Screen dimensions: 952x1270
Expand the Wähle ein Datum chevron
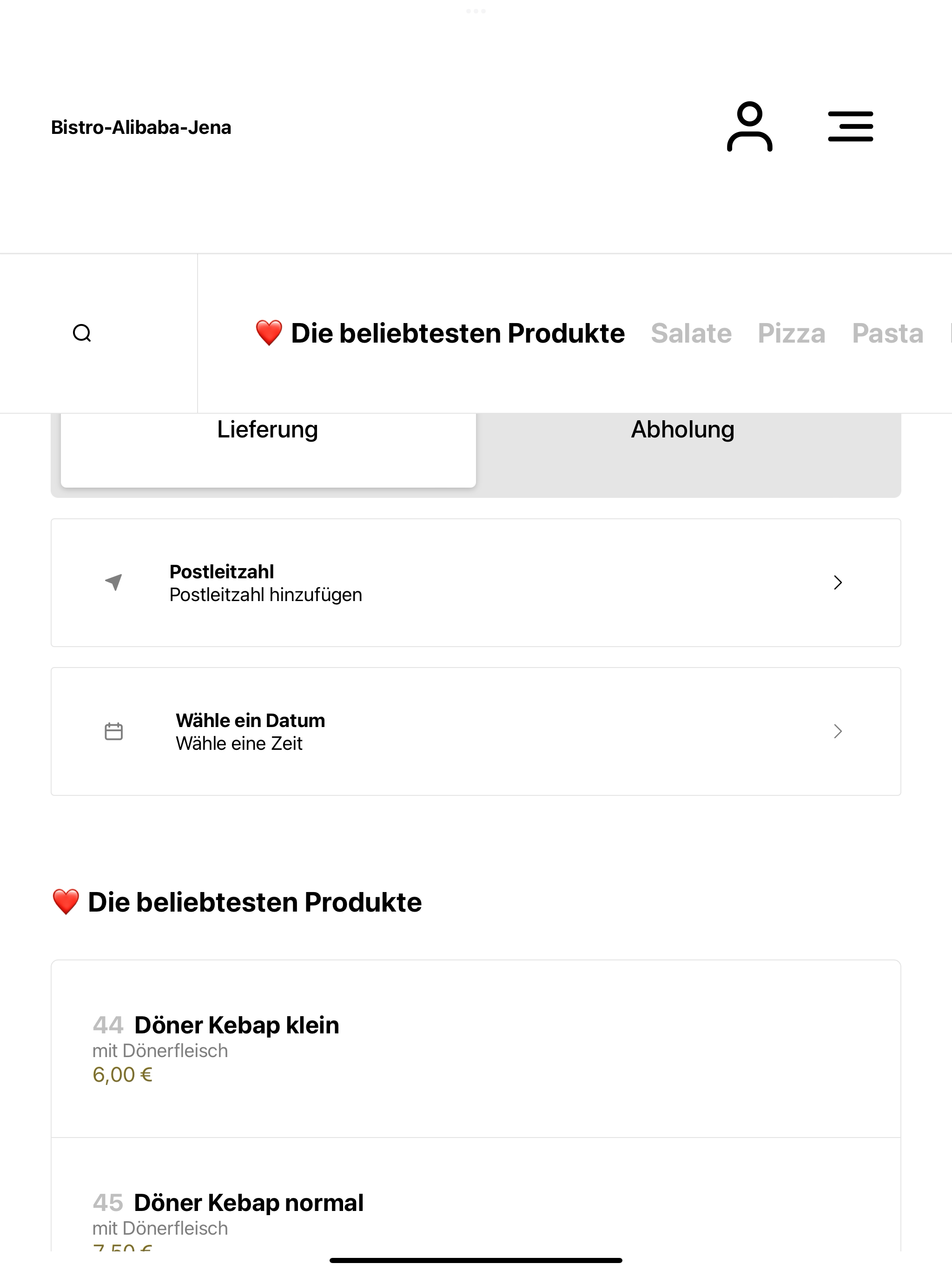click(838, 731)
